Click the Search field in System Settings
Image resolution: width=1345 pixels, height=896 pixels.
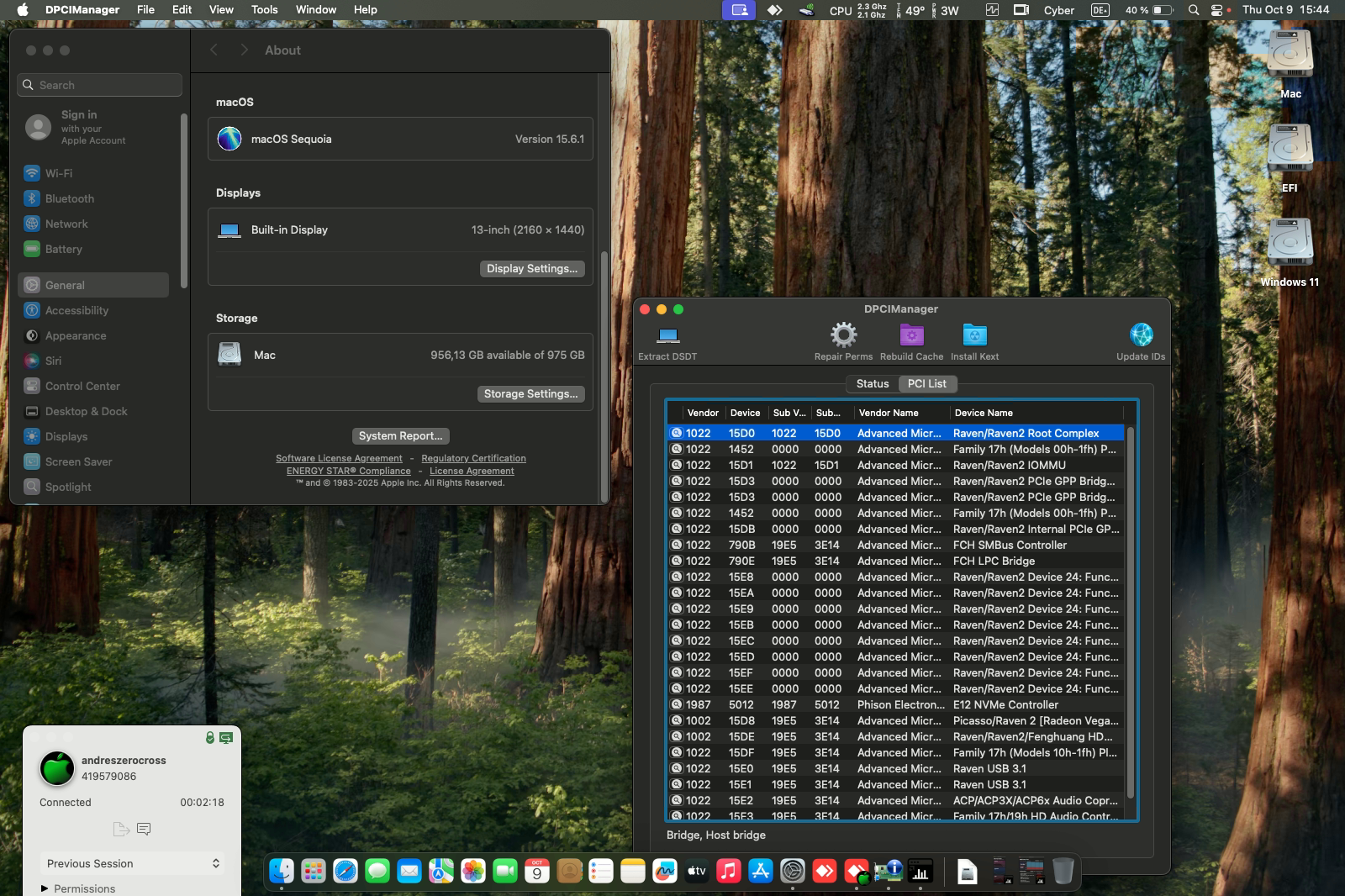[99, 85]
